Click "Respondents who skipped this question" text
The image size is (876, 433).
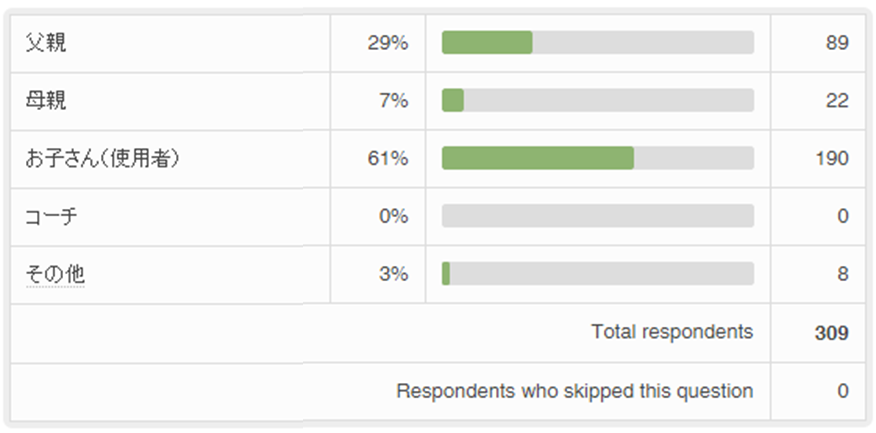[574, 391]
